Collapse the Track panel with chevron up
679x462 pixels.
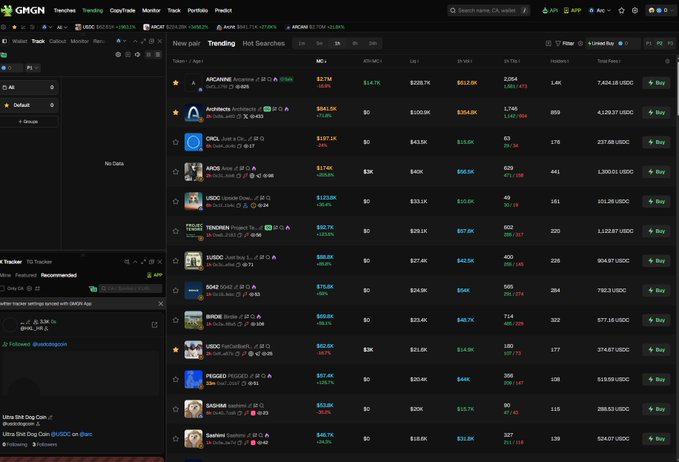135,41
